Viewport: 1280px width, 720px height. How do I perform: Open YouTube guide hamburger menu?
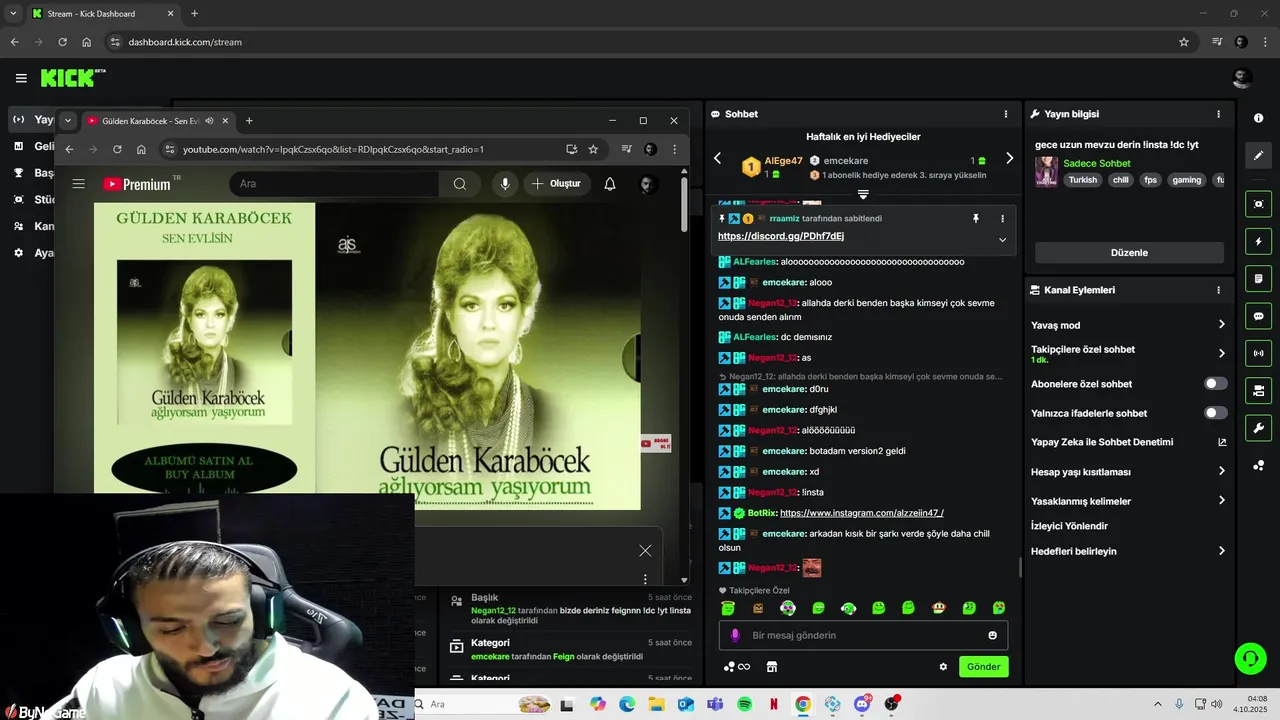click(78, 184)
